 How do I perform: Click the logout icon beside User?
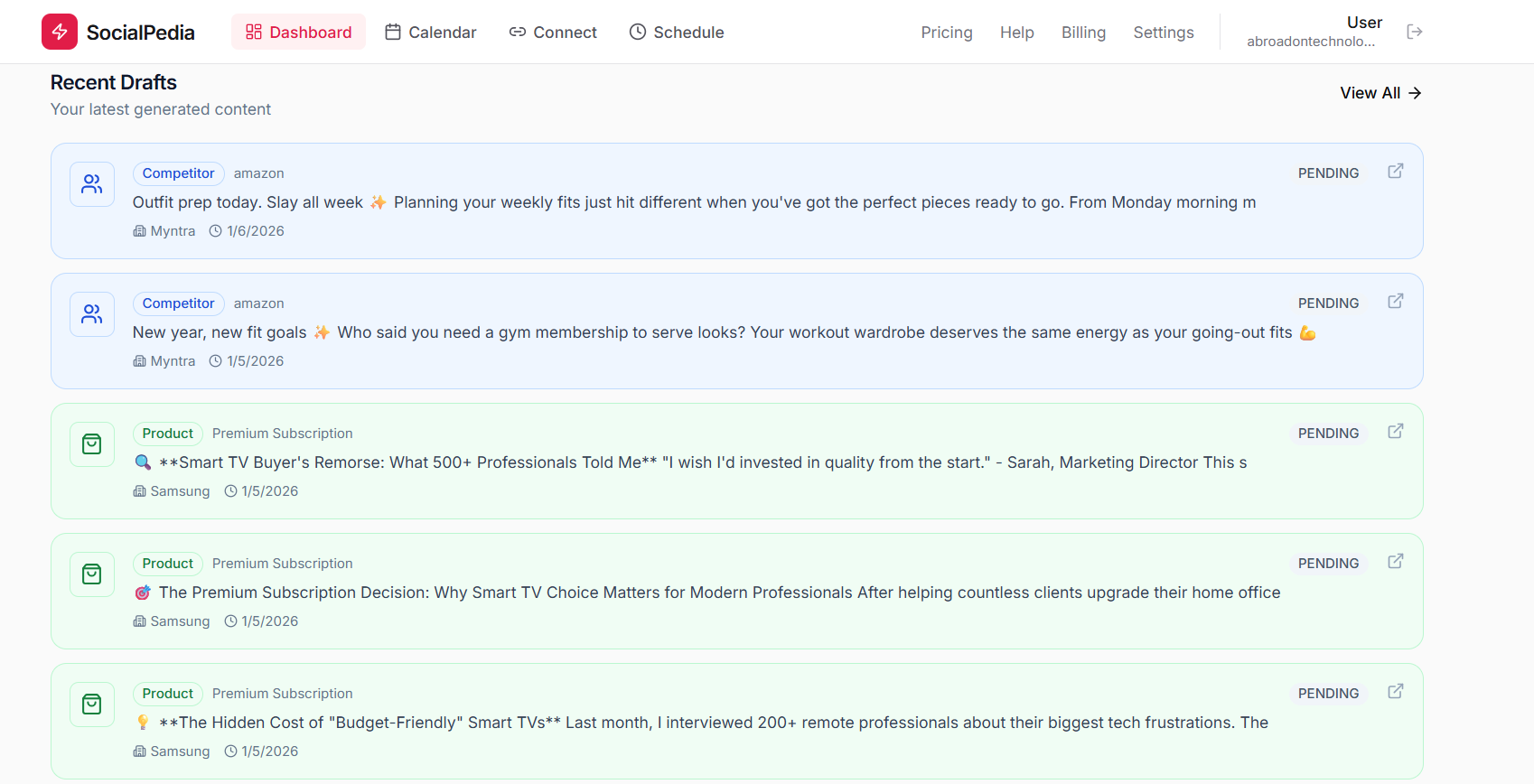tap(1415, 32)
